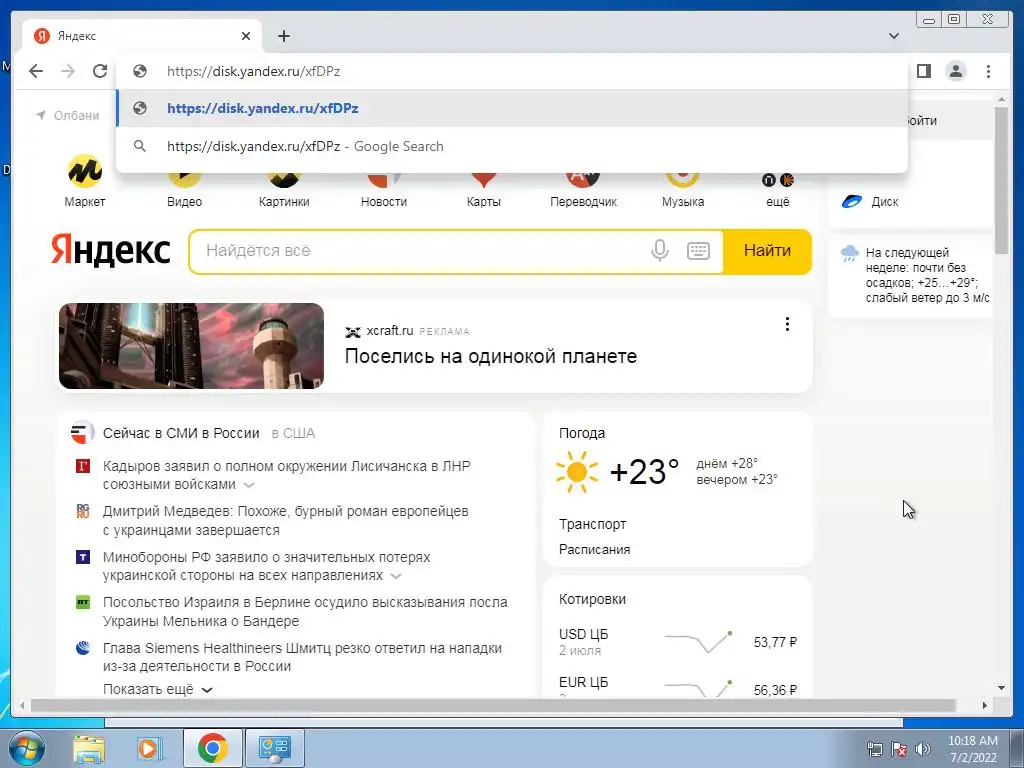Image resolution: width=1024 pixels, height=768 pixels.
Task: Start voice search with the microphone icon
Action: [x=660, y=251]
